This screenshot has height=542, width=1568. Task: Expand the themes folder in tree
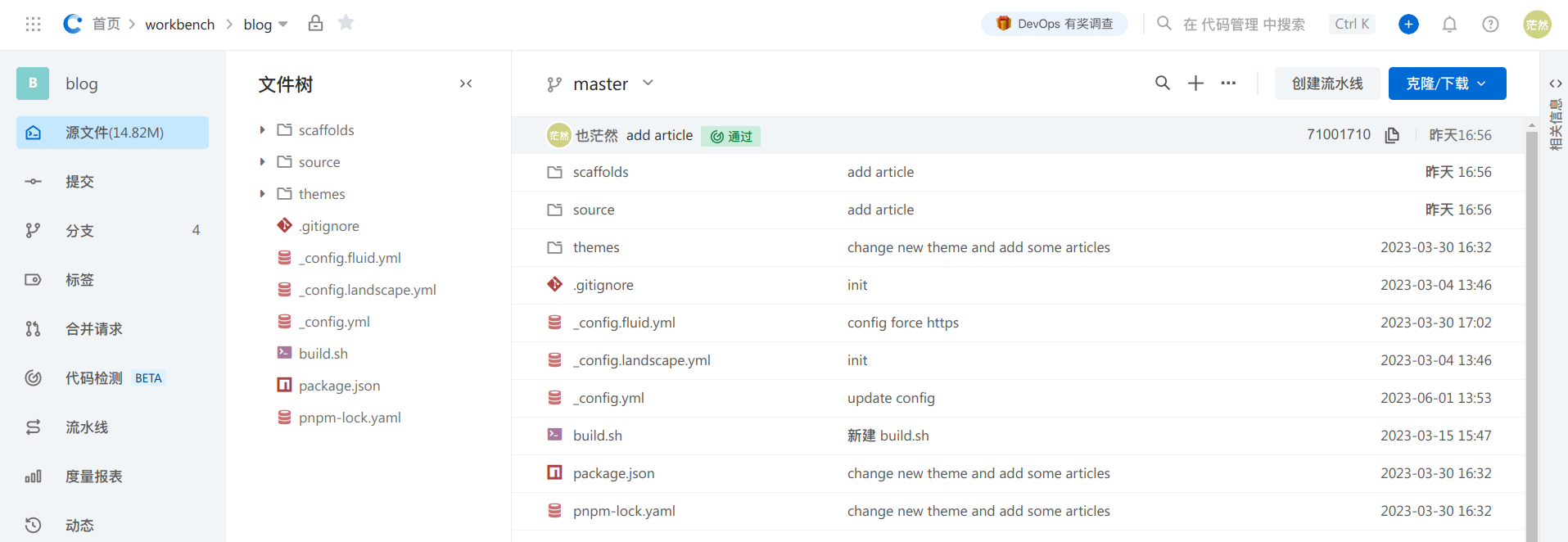pyautogui.click(x=262, y=194)
